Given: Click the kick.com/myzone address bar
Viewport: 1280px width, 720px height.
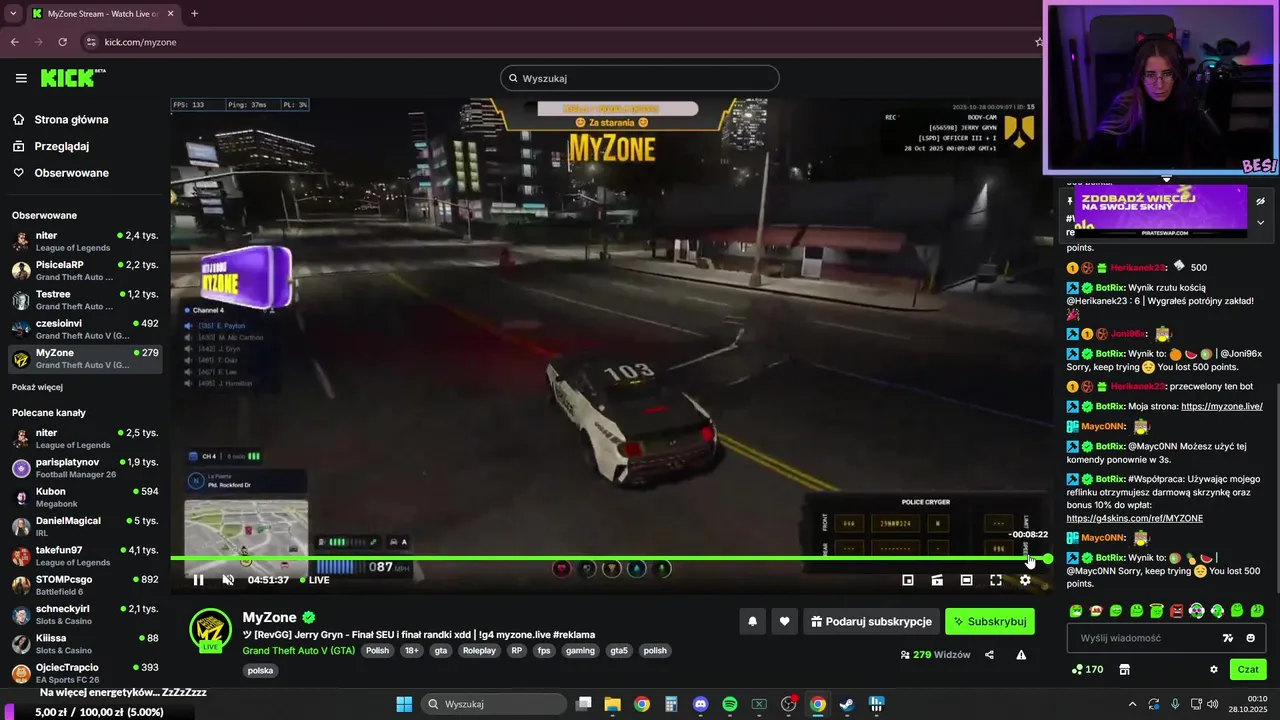Looking at the screenshot, I should tap(560, 42).
